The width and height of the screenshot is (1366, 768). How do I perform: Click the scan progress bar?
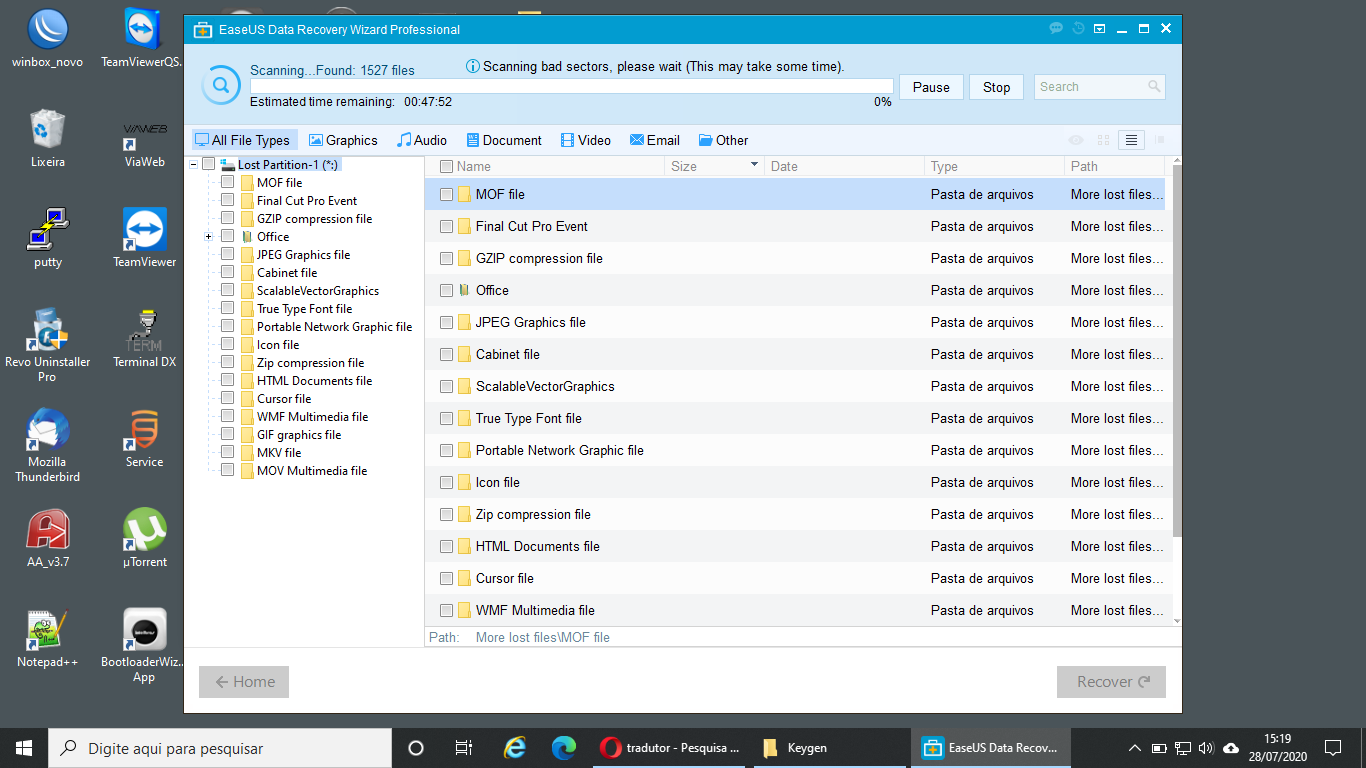(x=571, y=86)
